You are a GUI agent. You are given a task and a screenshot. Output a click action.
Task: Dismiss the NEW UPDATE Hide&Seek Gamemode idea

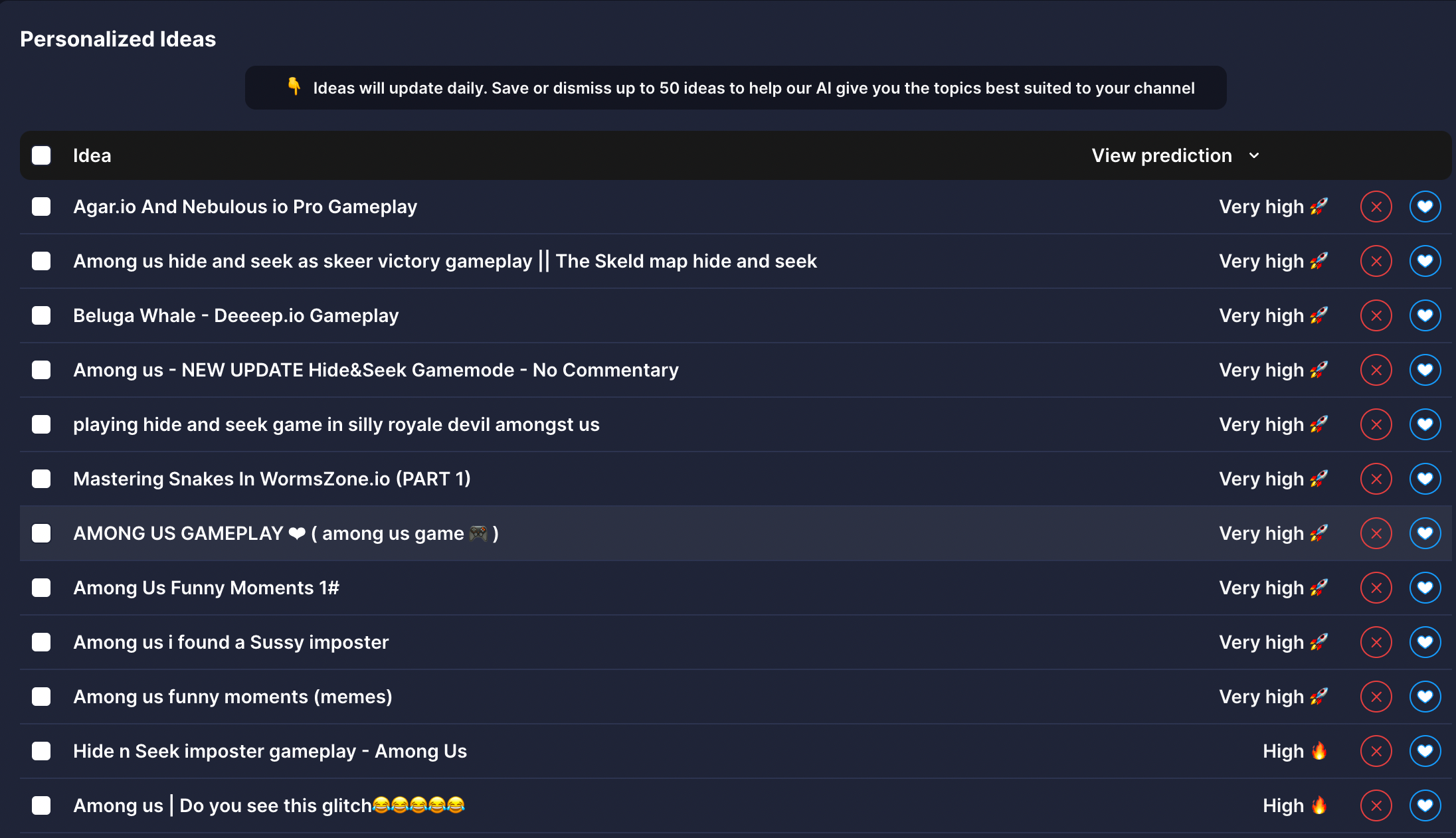tap(1376, 370)
